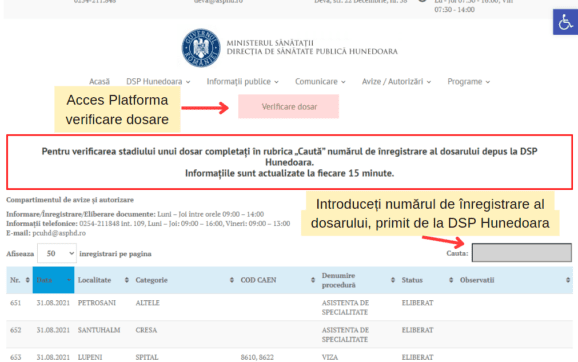The width and height of the screenshot is (578, 362).
Task: Expand the DSP Hunedoara menu
Action: pyautogui.click(x=158, y=81)
